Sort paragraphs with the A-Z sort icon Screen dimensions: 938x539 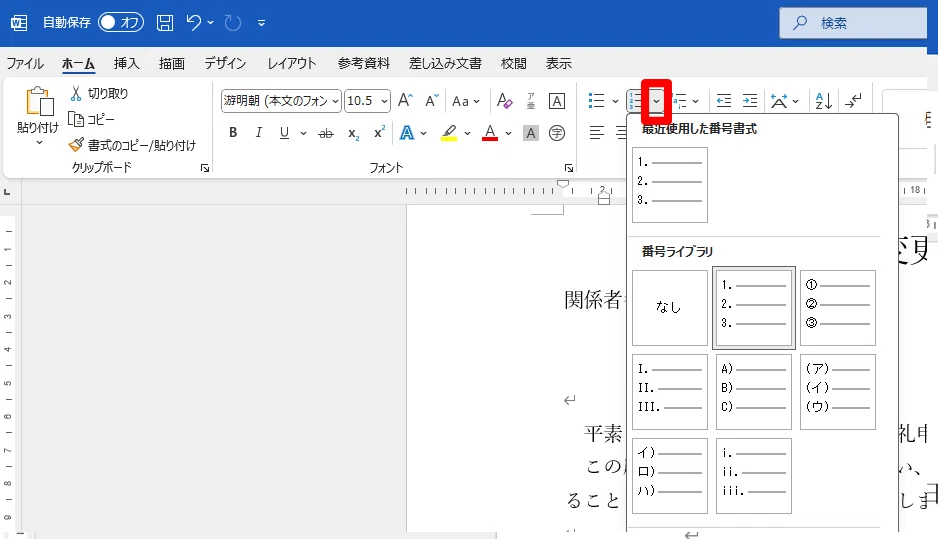(824, 101)
